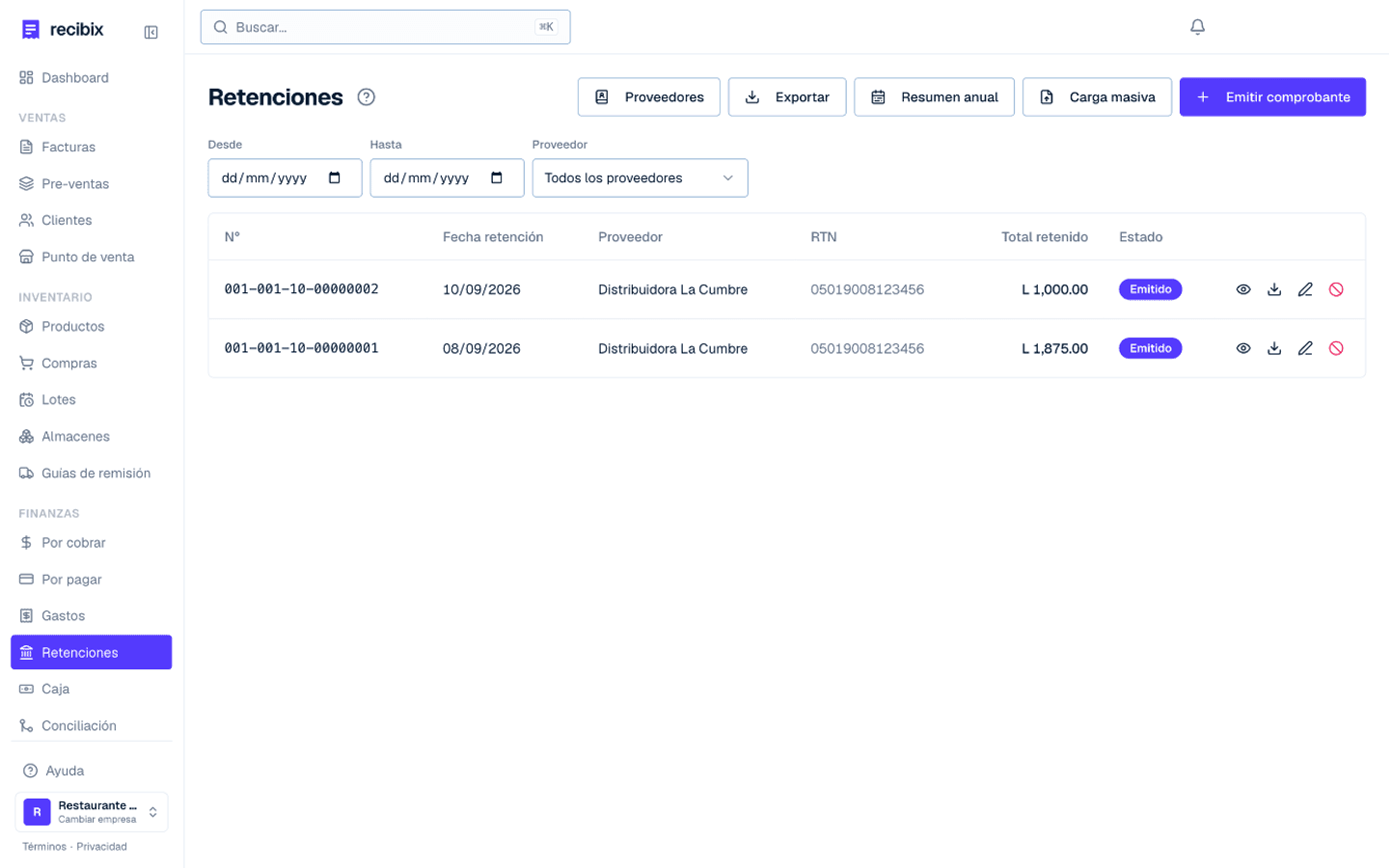Click Estado column header
This screenshot has height=868, width=1389.
tap(1141, 237)
